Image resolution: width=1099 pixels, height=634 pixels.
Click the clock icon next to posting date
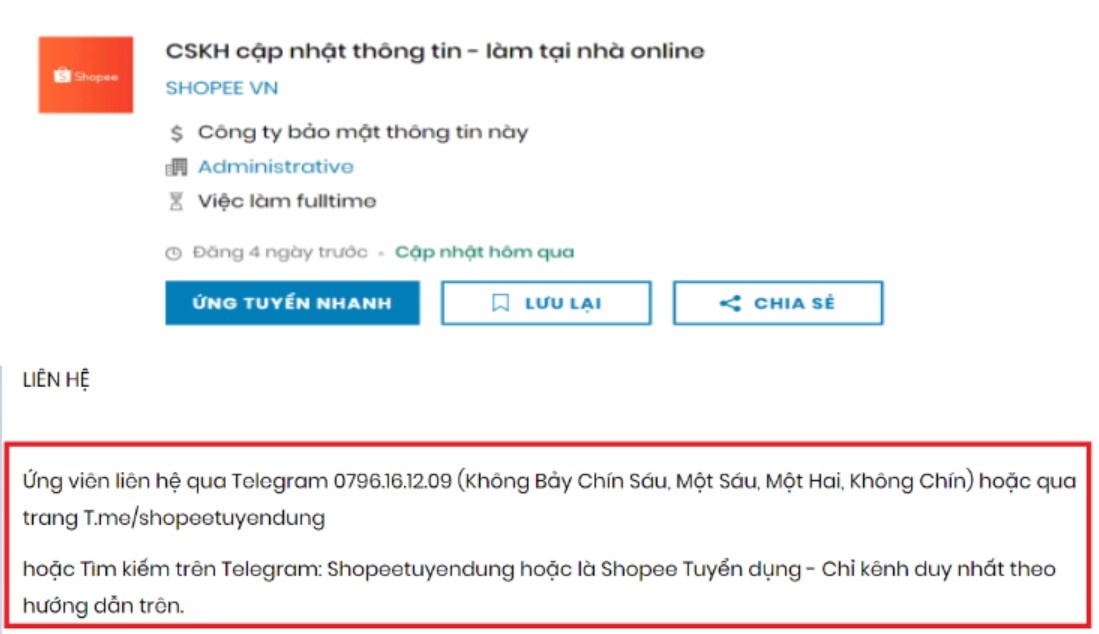174,252
